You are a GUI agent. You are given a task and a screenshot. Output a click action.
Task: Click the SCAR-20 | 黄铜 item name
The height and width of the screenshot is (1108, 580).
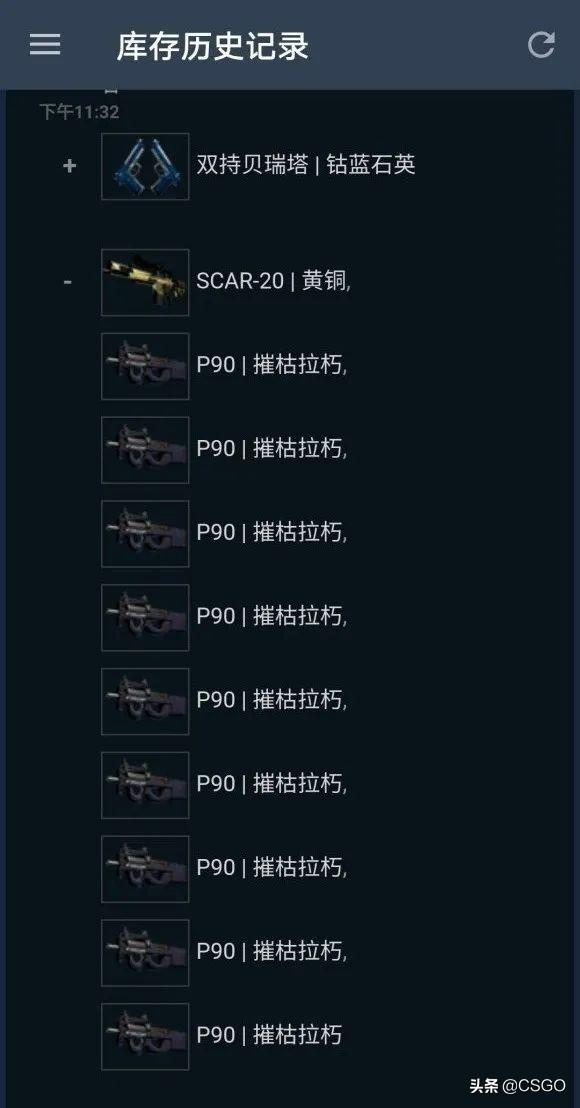(273, 281)
